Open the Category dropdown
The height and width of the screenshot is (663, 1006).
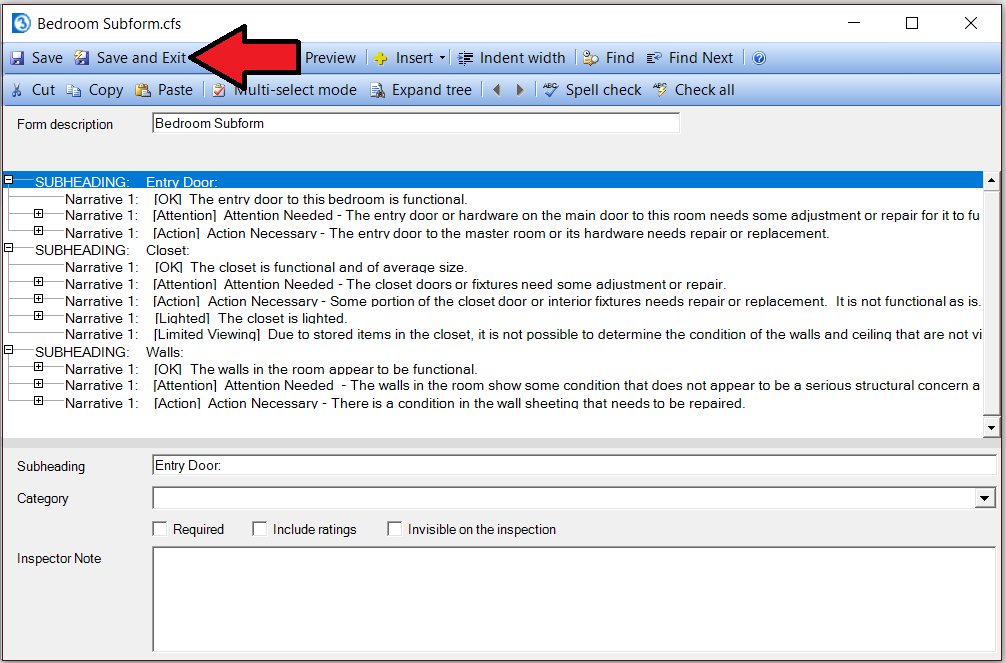[985, 497]
